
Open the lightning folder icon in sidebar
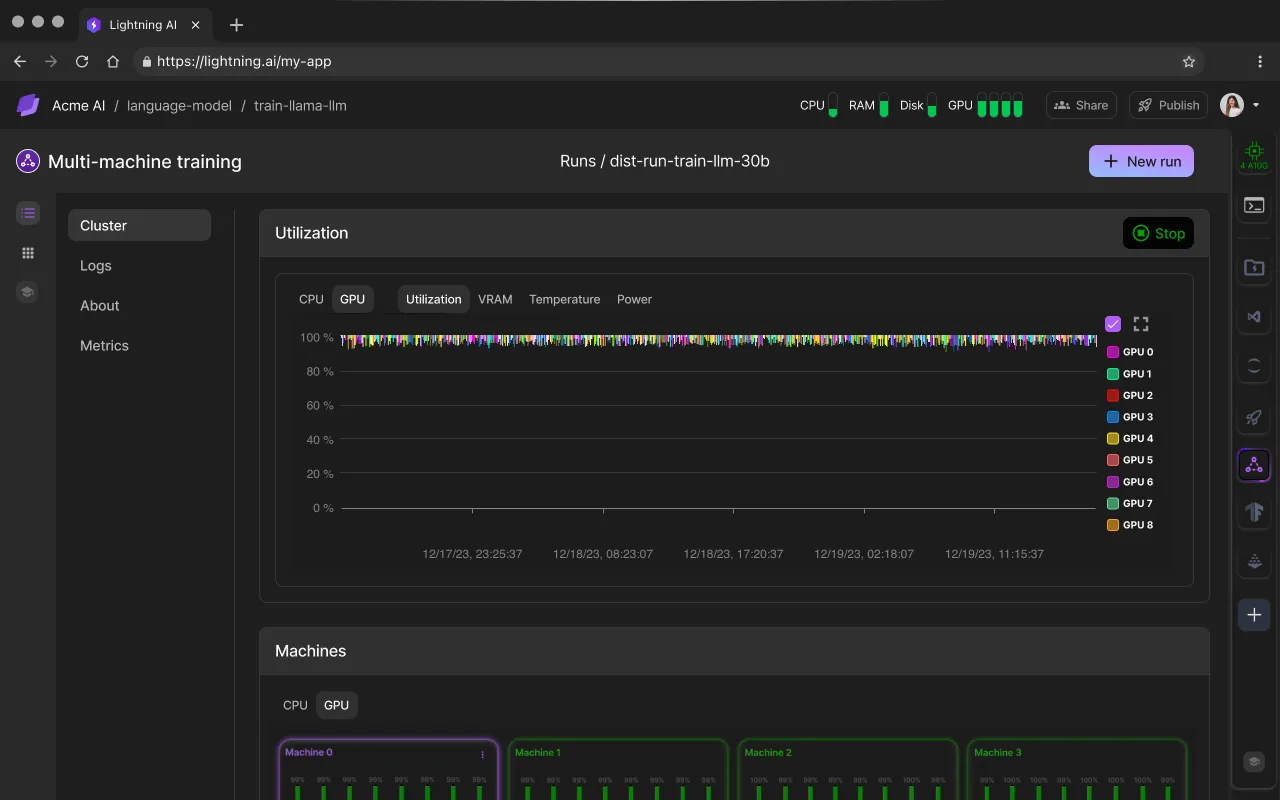pyautogui.click(x=1254, y=267)
